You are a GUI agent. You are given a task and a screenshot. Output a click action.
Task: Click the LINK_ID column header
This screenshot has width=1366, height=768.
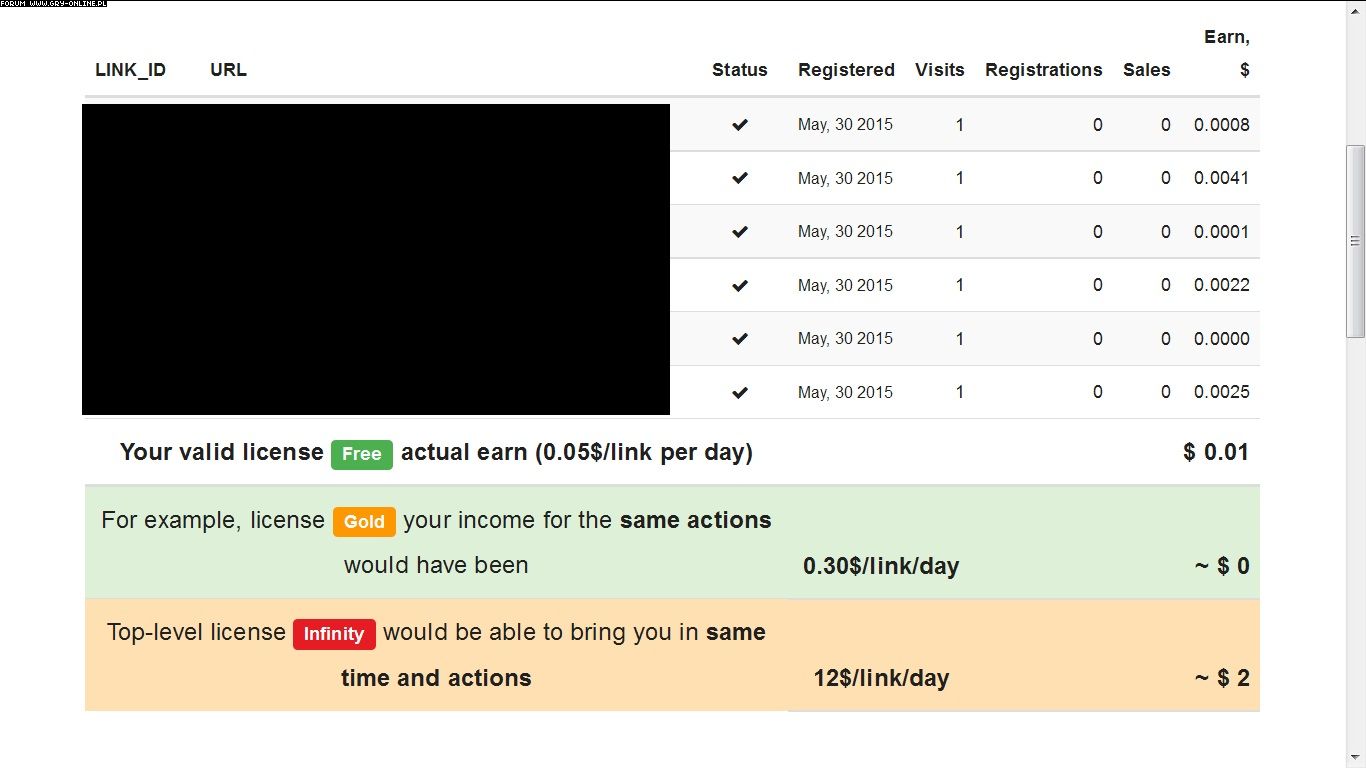click(131, 70)
